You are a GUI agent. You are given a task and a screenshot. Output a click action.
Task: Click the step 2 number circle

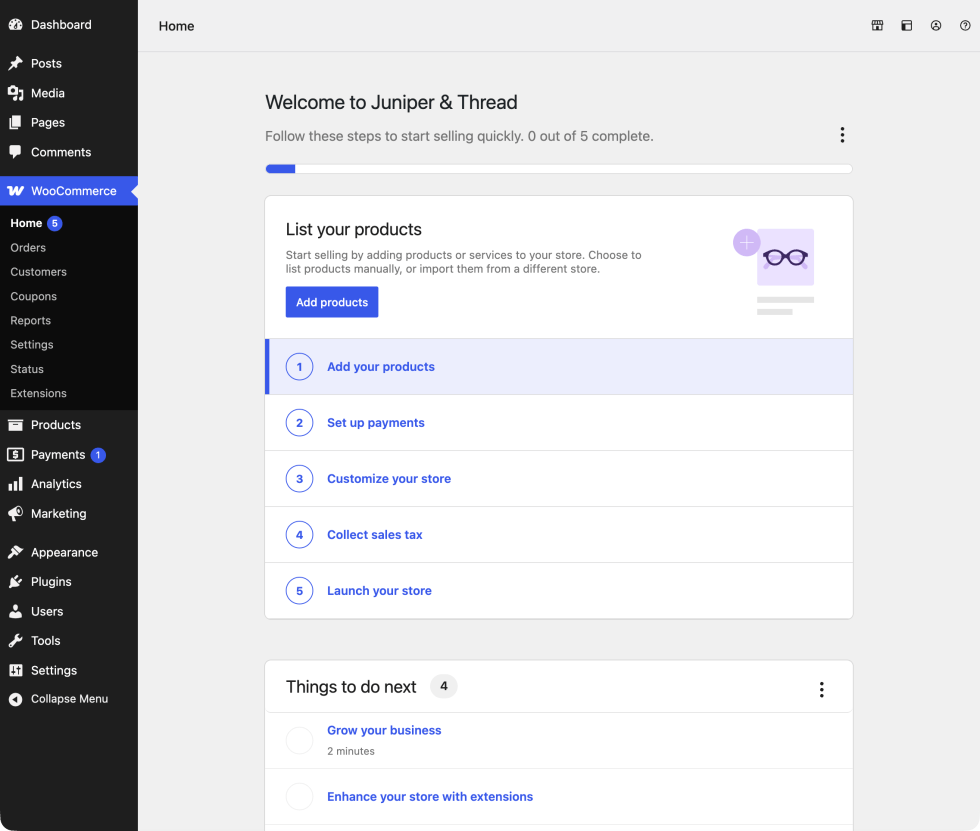pyautogui.click(x=299, y=423)
